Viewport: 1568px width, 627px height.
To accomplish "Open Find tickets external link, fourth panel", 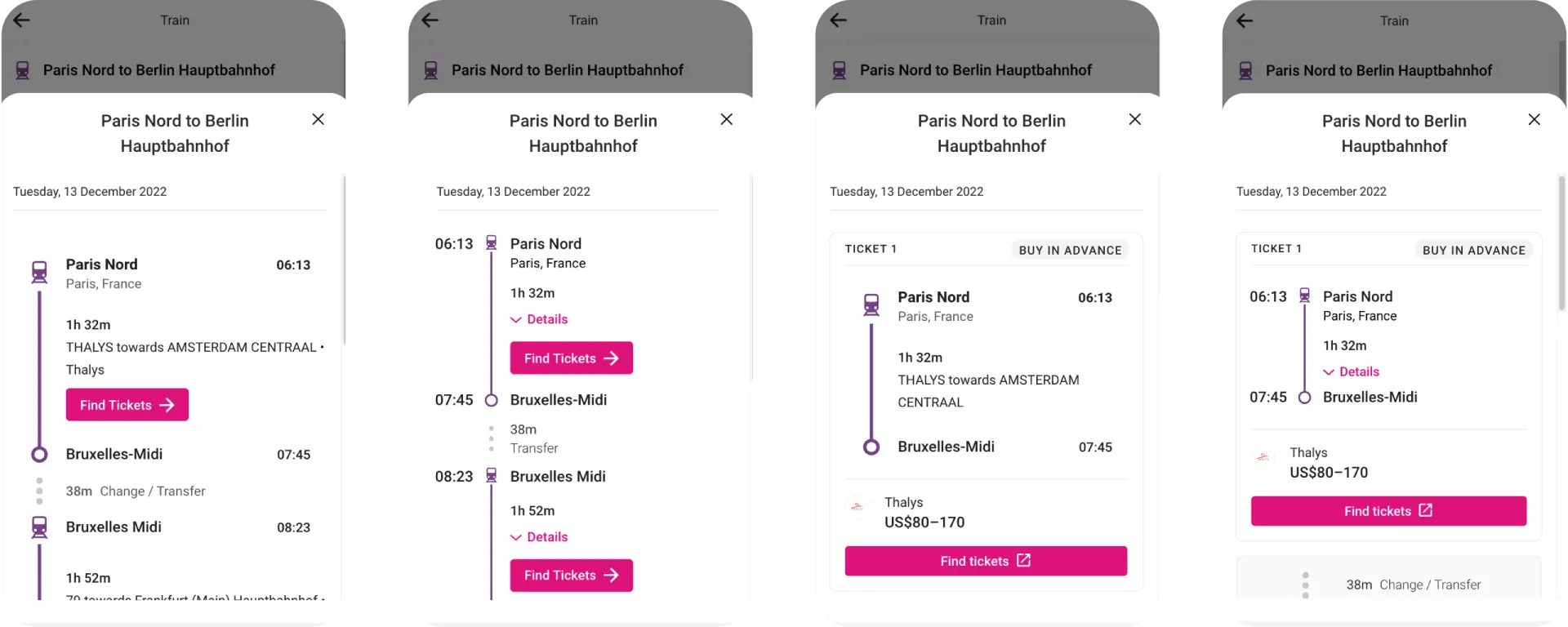I will click(1388, 511).
